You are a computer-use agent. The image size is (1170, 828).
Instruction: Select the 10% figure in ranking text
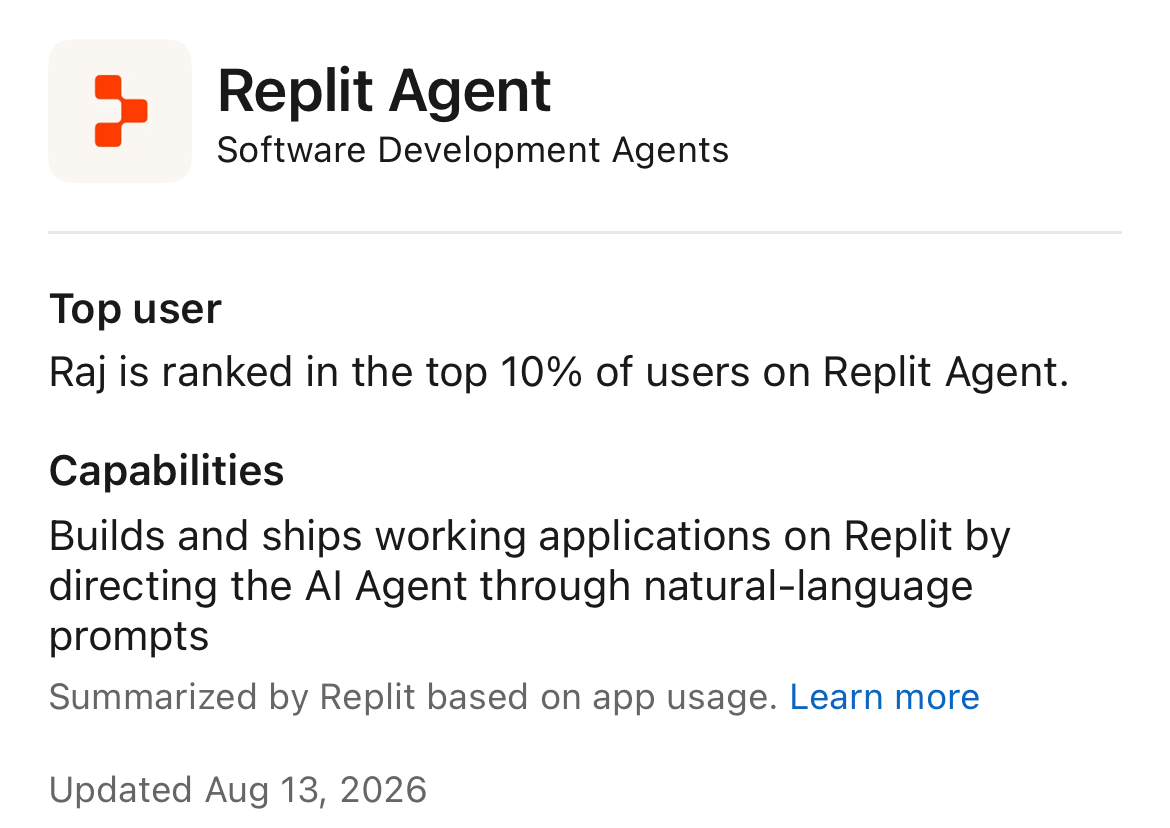541,371
